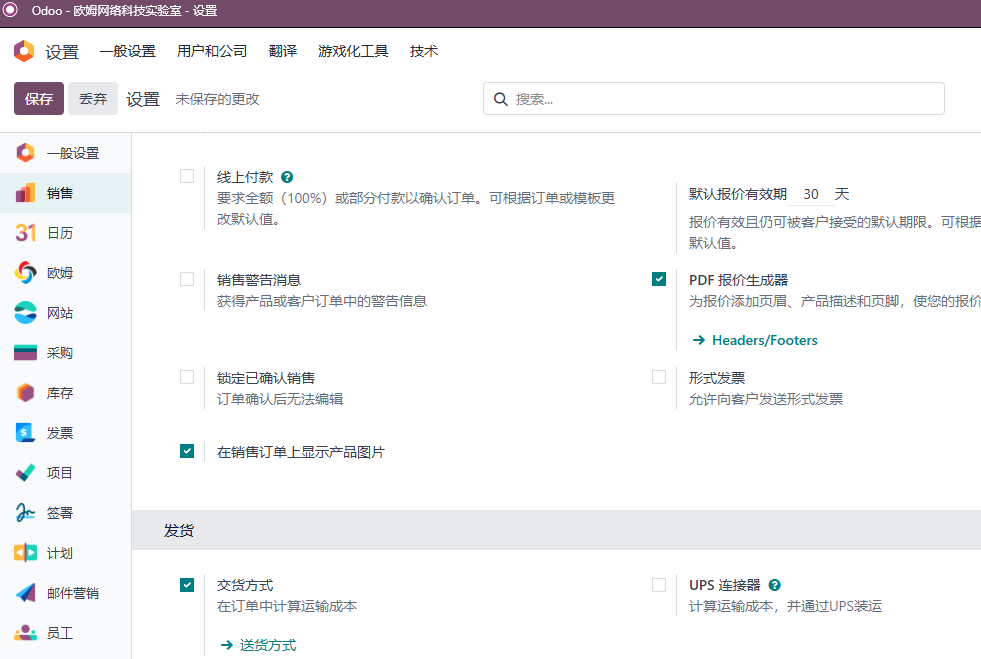Click the 保存 button
981x659 pixels.
(39, 98)
